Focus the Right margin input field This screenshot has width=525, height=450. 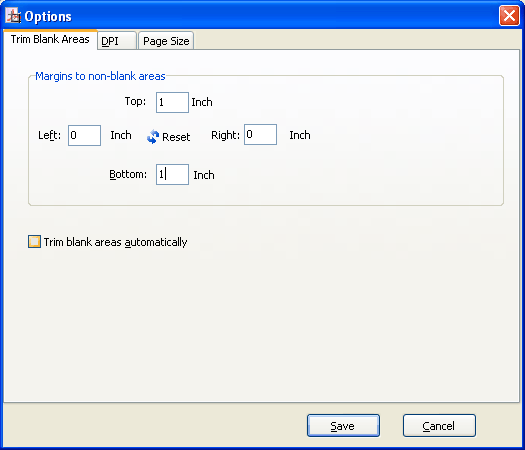point(260,135)
